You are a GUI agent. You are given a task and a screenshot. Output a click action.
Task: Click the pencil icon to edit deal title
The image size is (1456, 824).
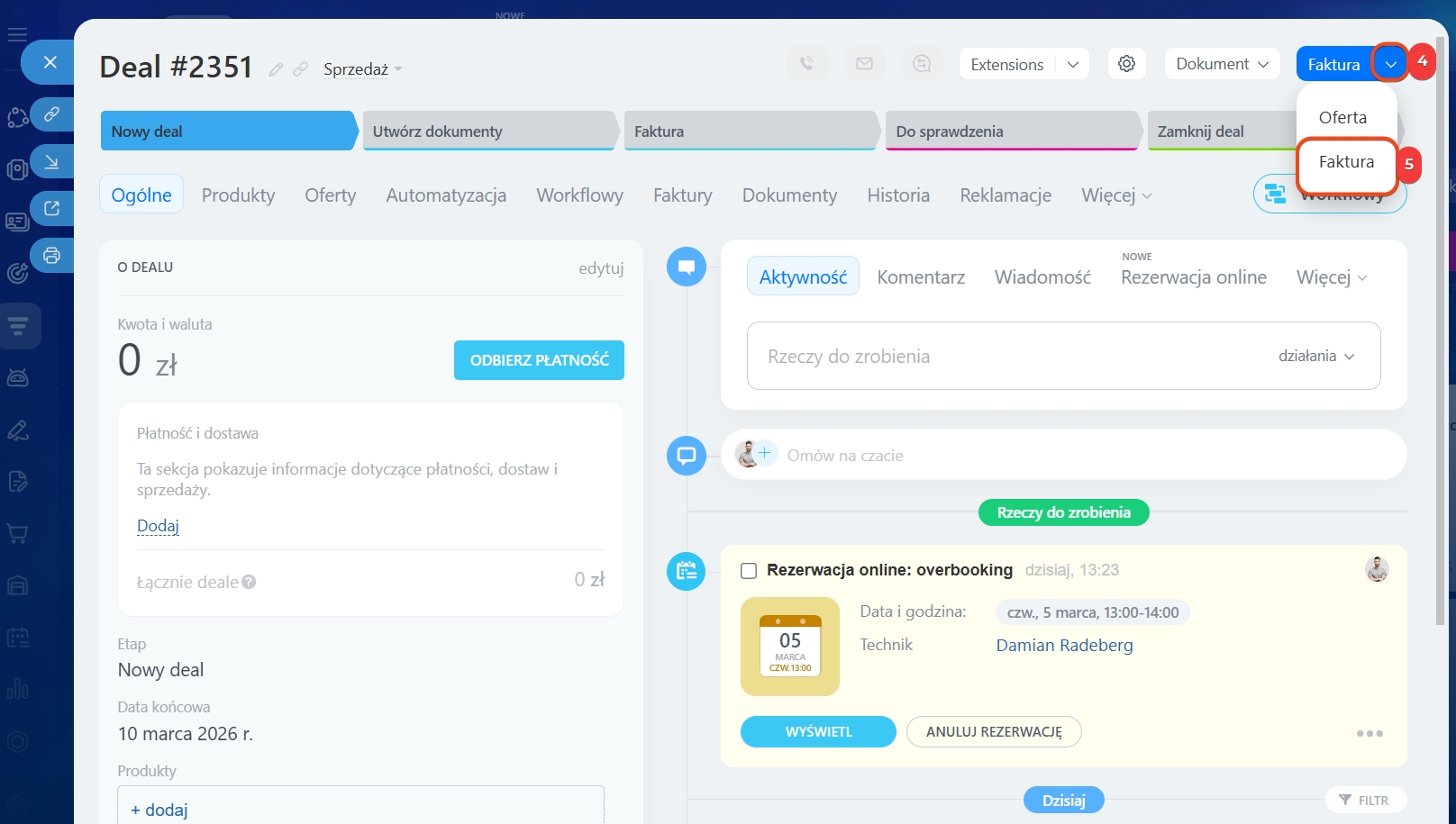[276, 69]
